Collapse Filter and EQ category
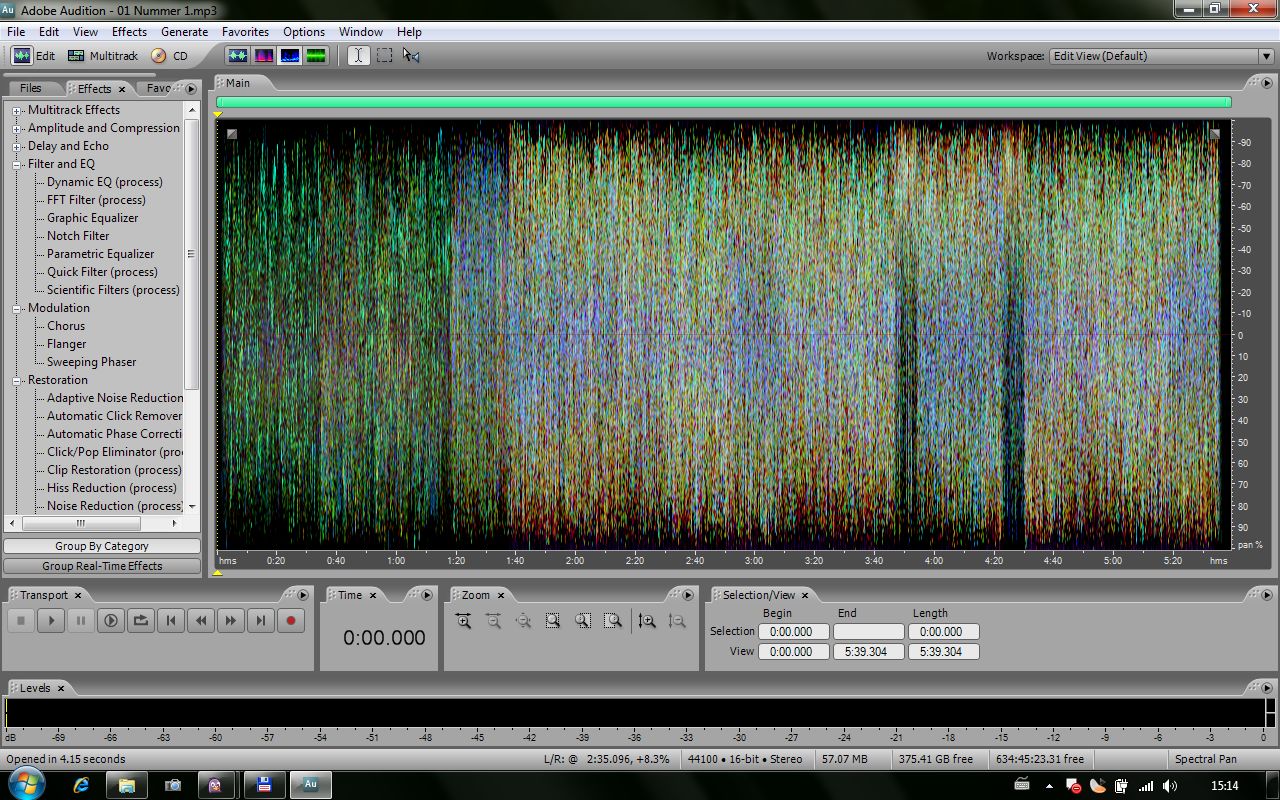Viewport: 1280px width, 800px height. coord(17,165)
